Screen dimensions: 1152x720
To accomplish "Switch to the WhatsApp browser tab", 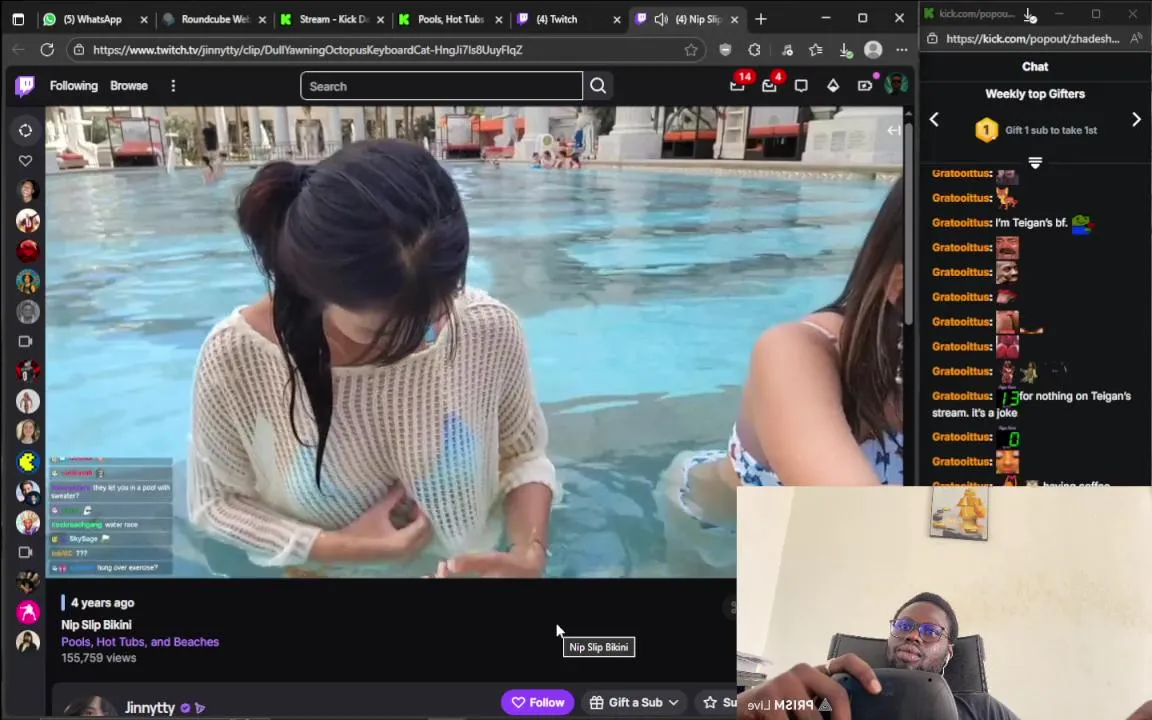I will 92,19.
